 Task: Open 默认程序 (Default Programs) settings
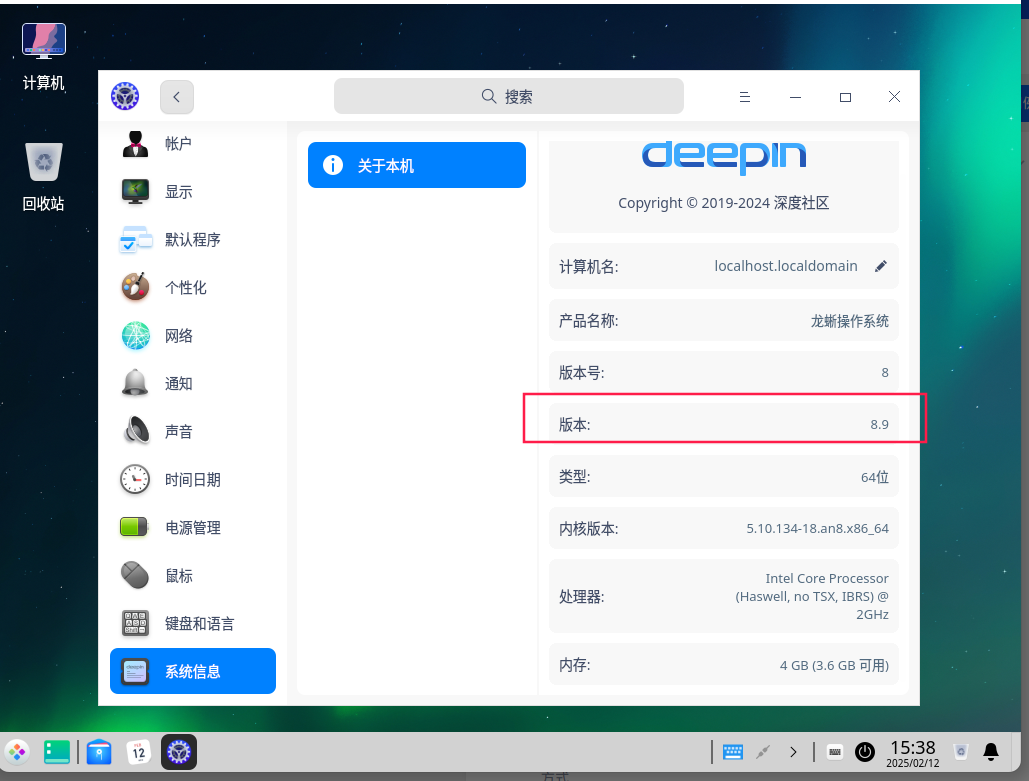click(x=192, y=240)
